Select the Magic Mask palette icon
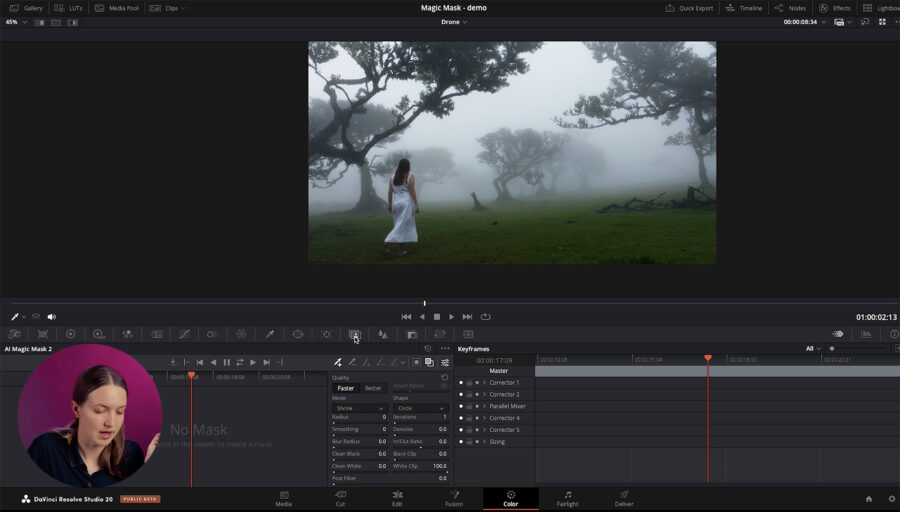The image size is (900, 512). coord(355,334)
